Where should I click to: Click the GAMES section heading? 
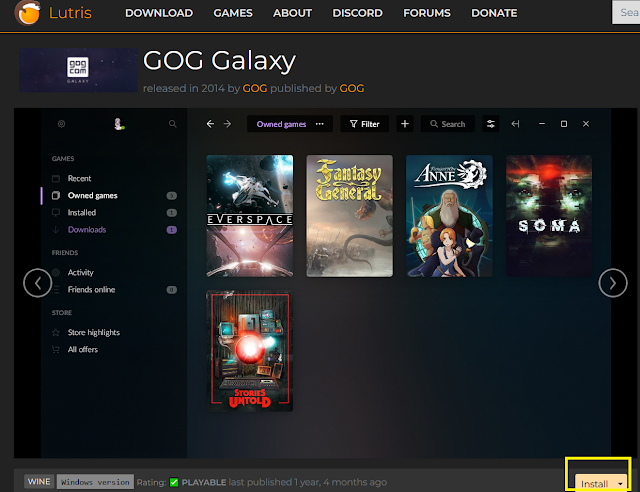pyautogui.click(x=63, y=158)
